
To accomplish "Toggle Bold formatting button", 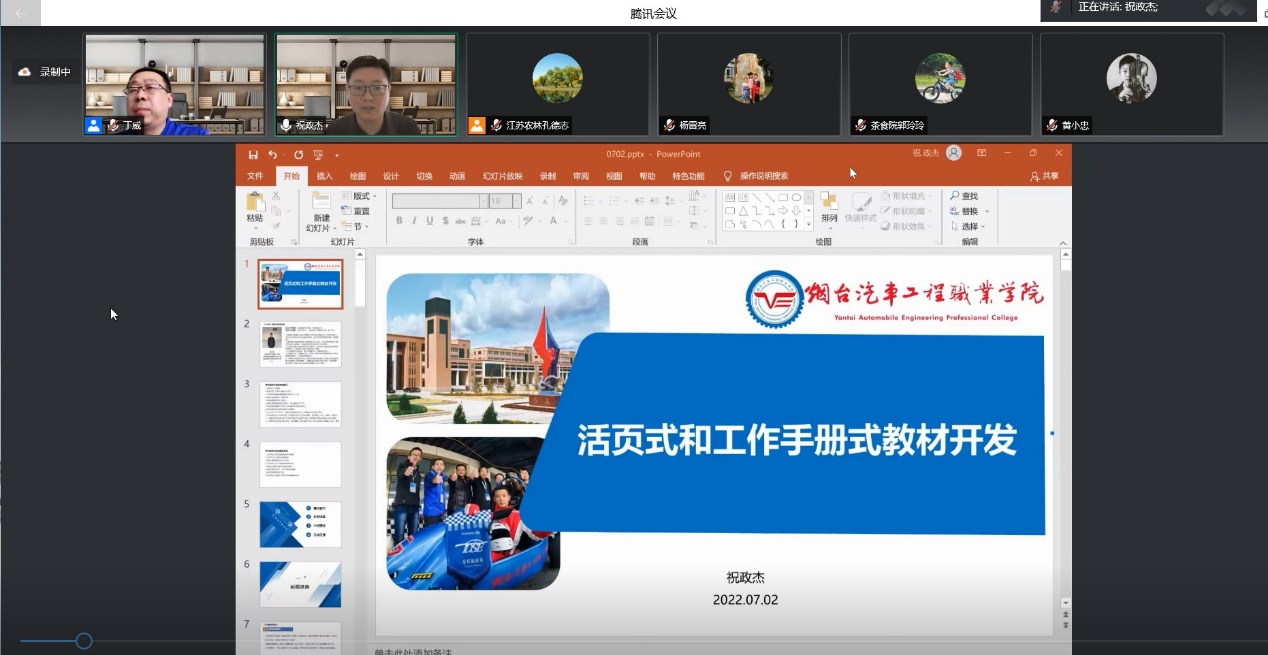I will [399, 221].
